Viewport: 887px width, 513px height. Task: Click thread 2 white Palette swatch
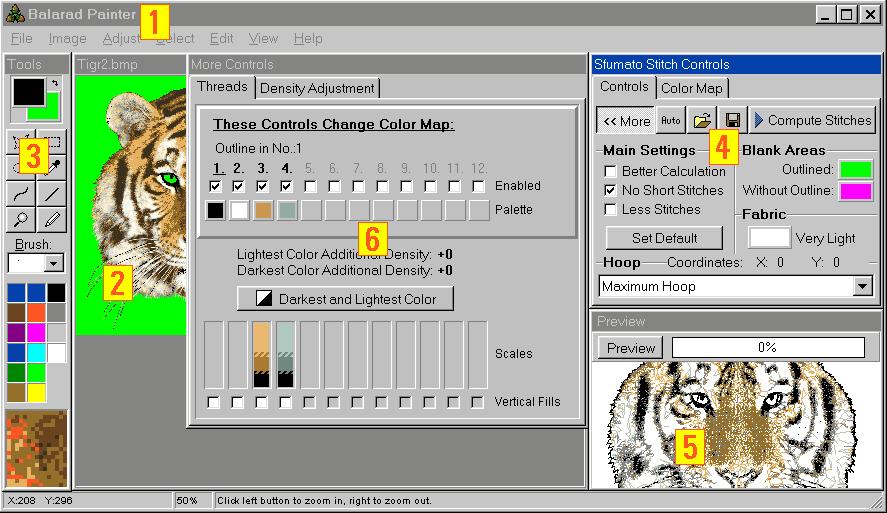click(239, 210)
